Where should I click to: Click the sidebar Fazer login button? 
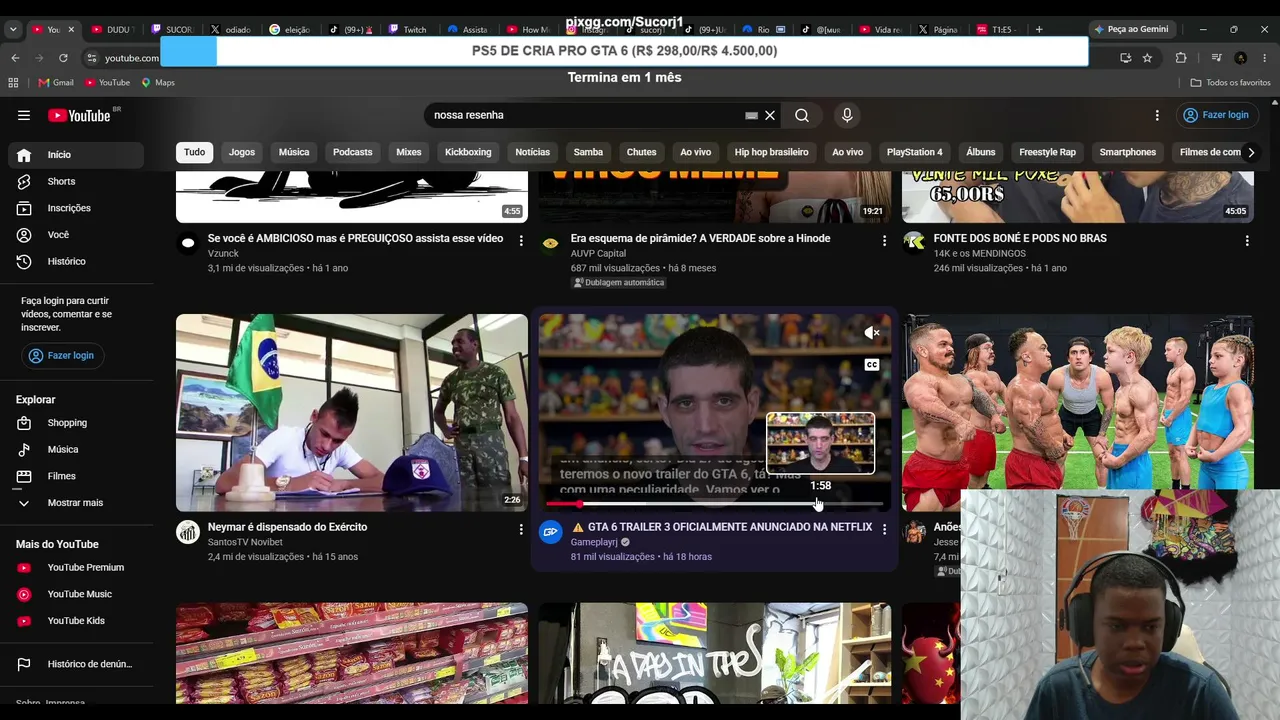[62, 355]
